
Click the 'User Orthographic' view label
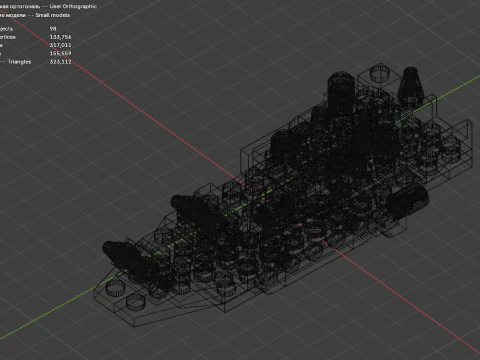click(x=73, y=6)
